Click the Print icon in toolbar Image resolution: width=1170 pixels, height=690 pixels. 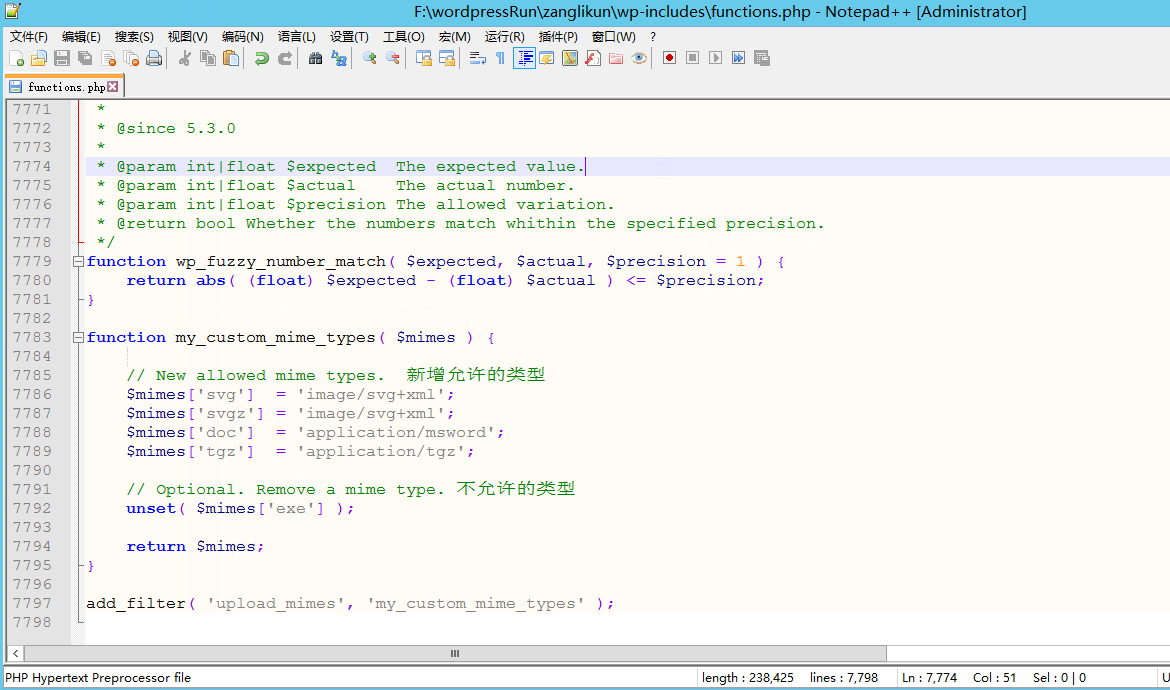click(154, 58)
